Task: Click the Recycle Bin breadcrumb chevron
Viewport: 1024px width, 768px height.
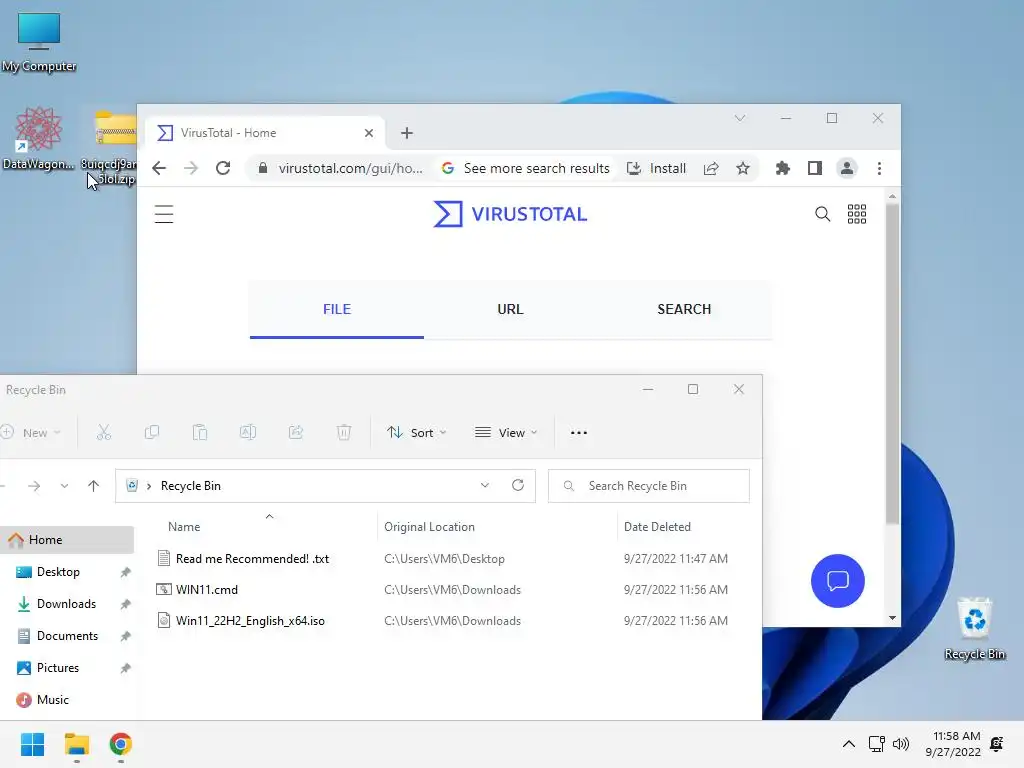Action: point(149,486)
